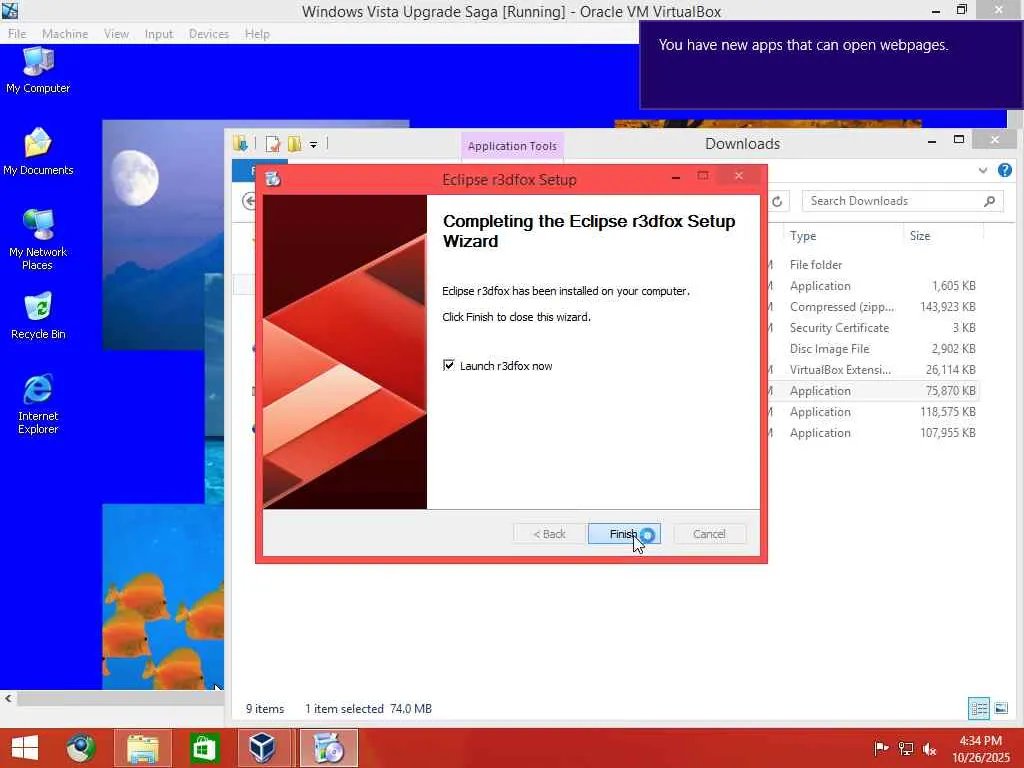
Task: Open the Windows Store taskbar icon
Action: point(204,748)
